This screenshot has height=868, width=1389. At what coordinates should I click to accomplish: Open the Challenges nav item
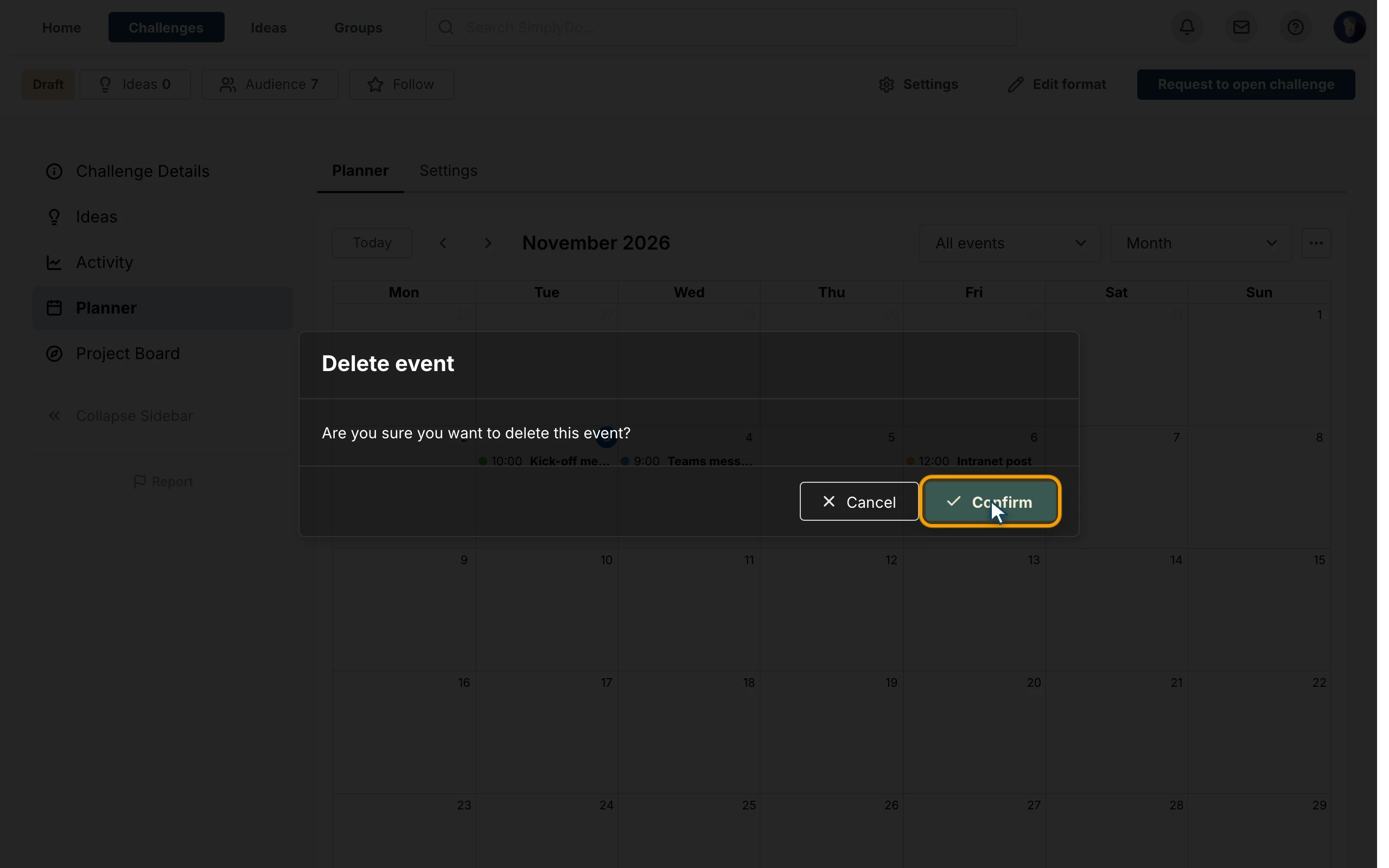pyautogui.click(x=166, y=27)
